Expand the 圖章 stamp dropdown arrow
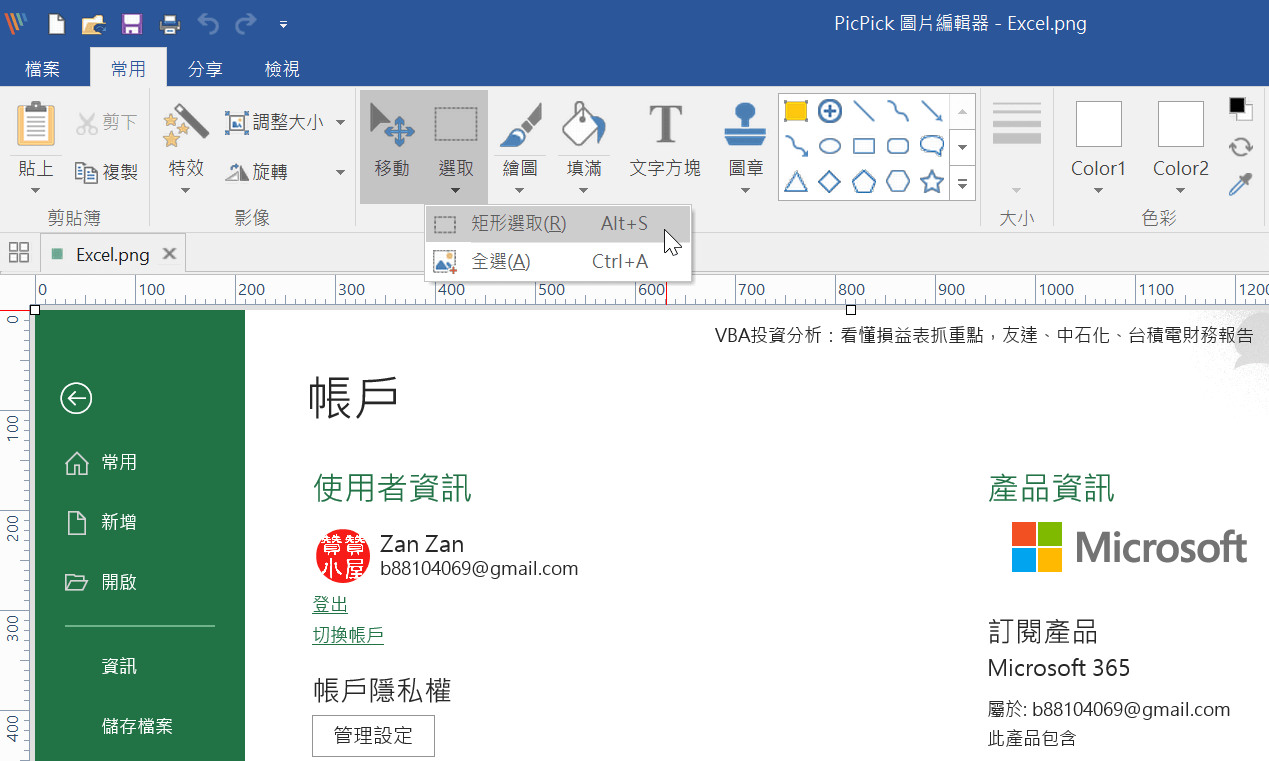This screenshot has width=1269, height=761. tap(744, 190)
